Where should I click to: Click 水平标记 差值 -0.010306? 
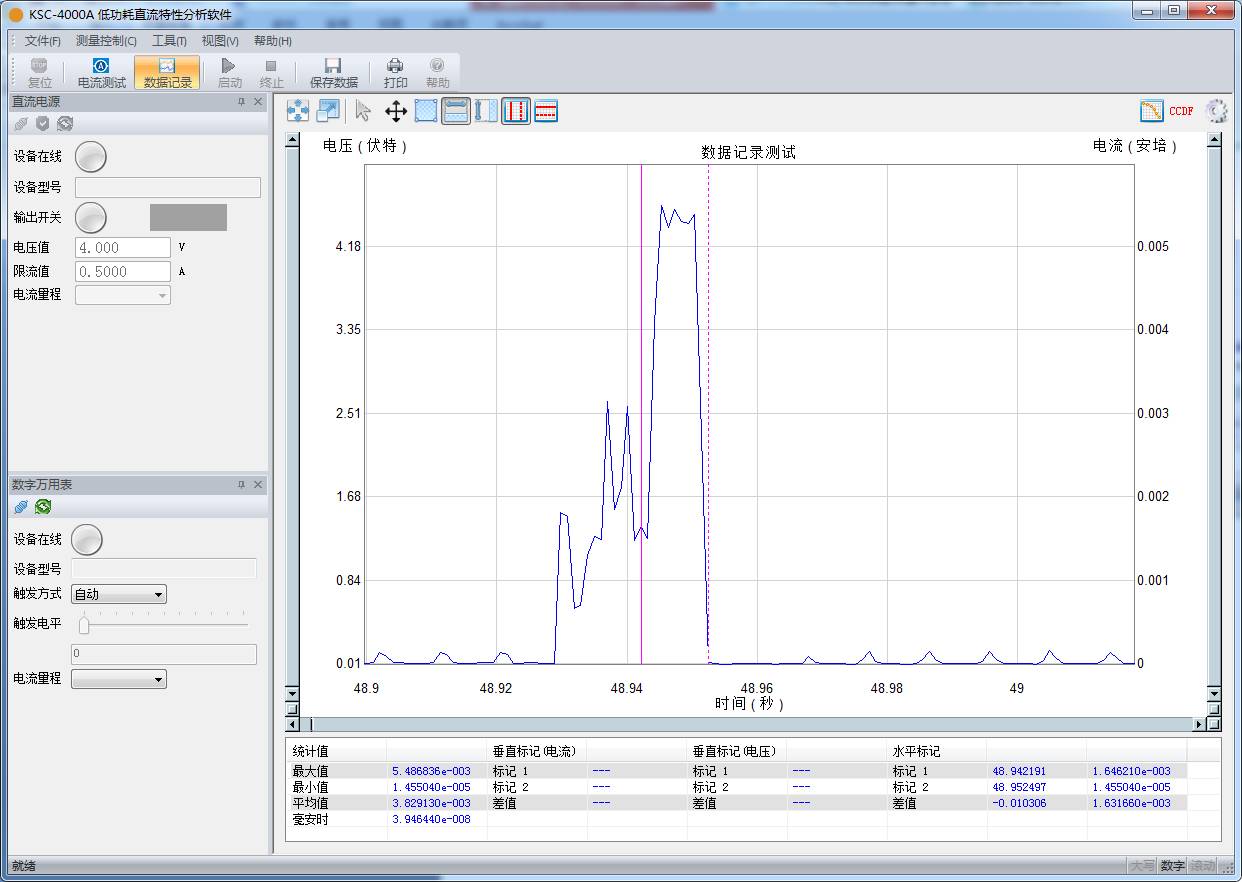coord(1019,803)
